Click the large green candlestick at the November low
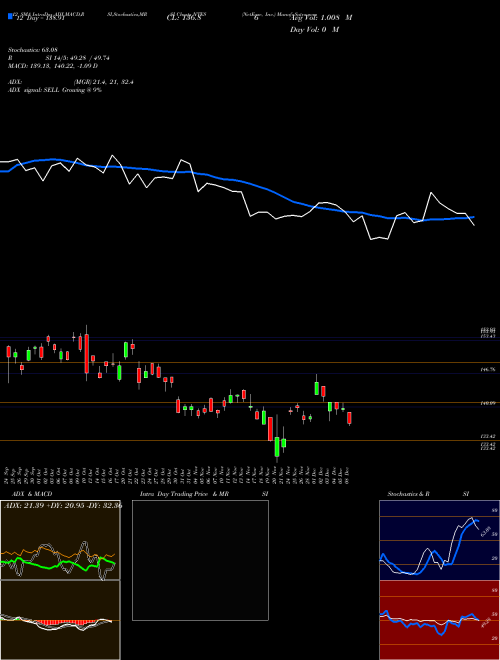The width and height of the screenshot is (500, 660). pos(277,447)
